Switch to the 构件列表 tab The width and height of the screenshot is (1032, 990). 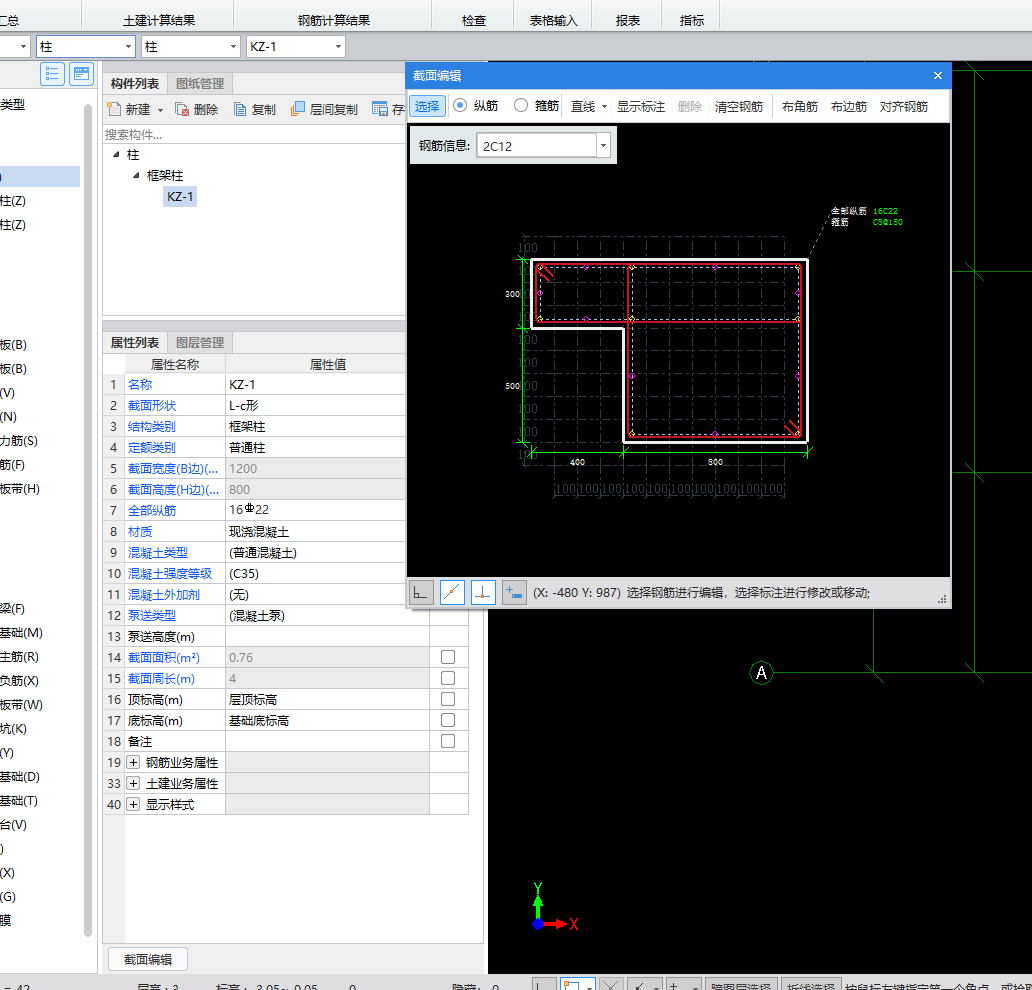(135, 84)
